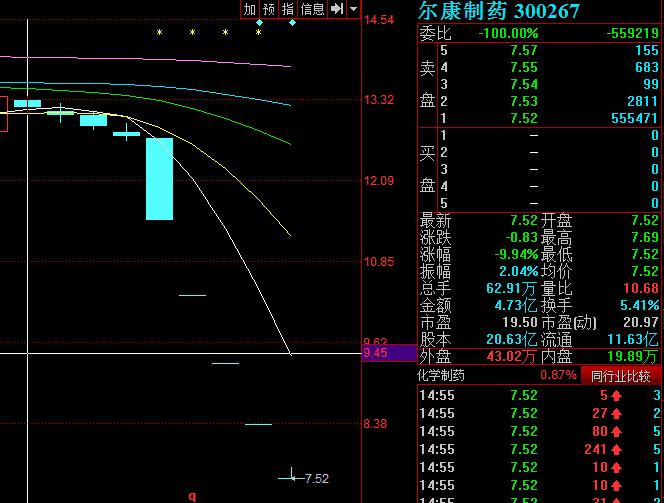Click the 金额 value 4.73亿
The width and height of the screenshot is (664, 503).
[x=516, y=305]
